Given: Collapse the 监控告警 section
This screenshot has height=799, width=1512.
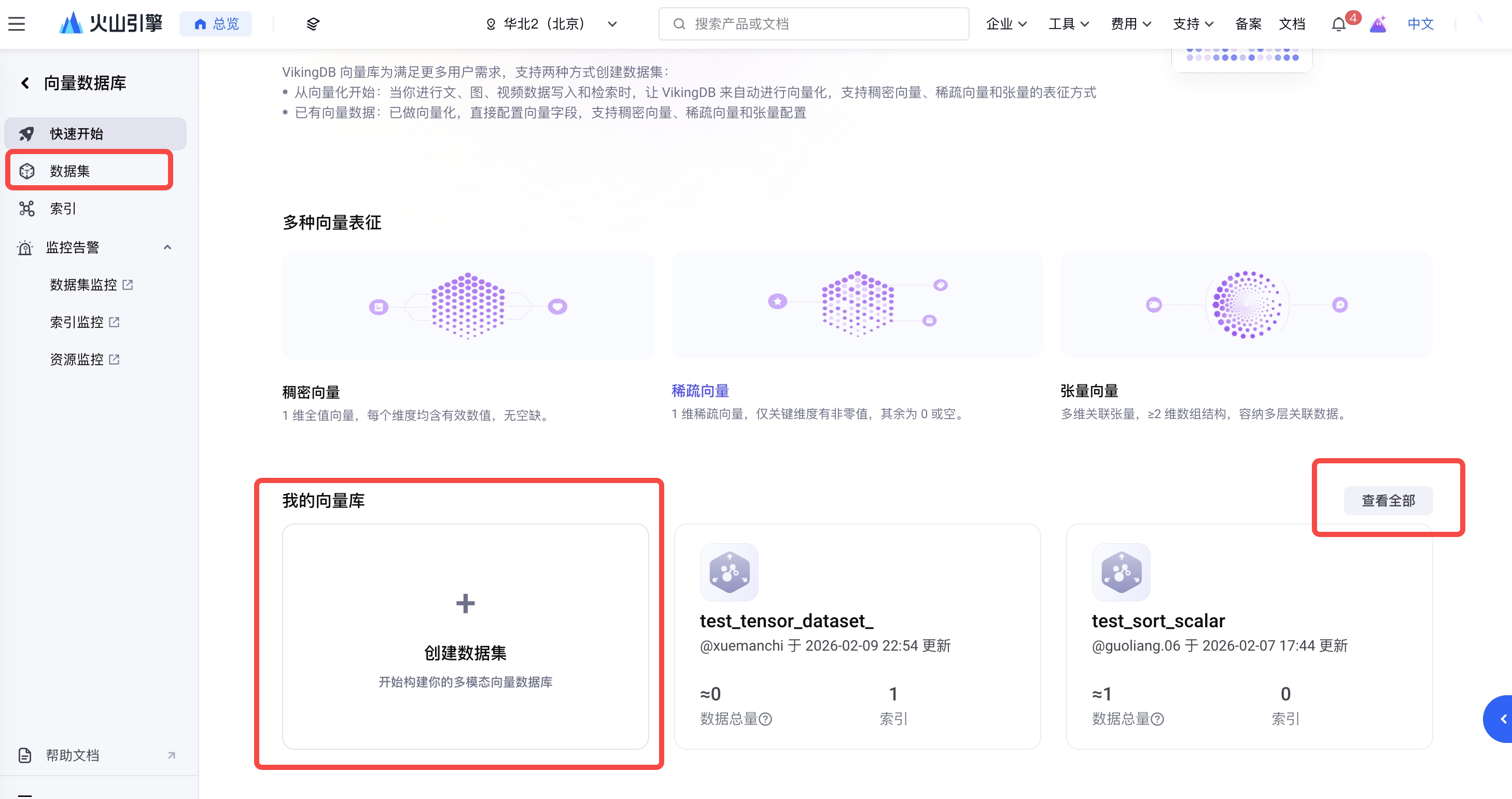Looking at the screenshot, I should [167, 247].
